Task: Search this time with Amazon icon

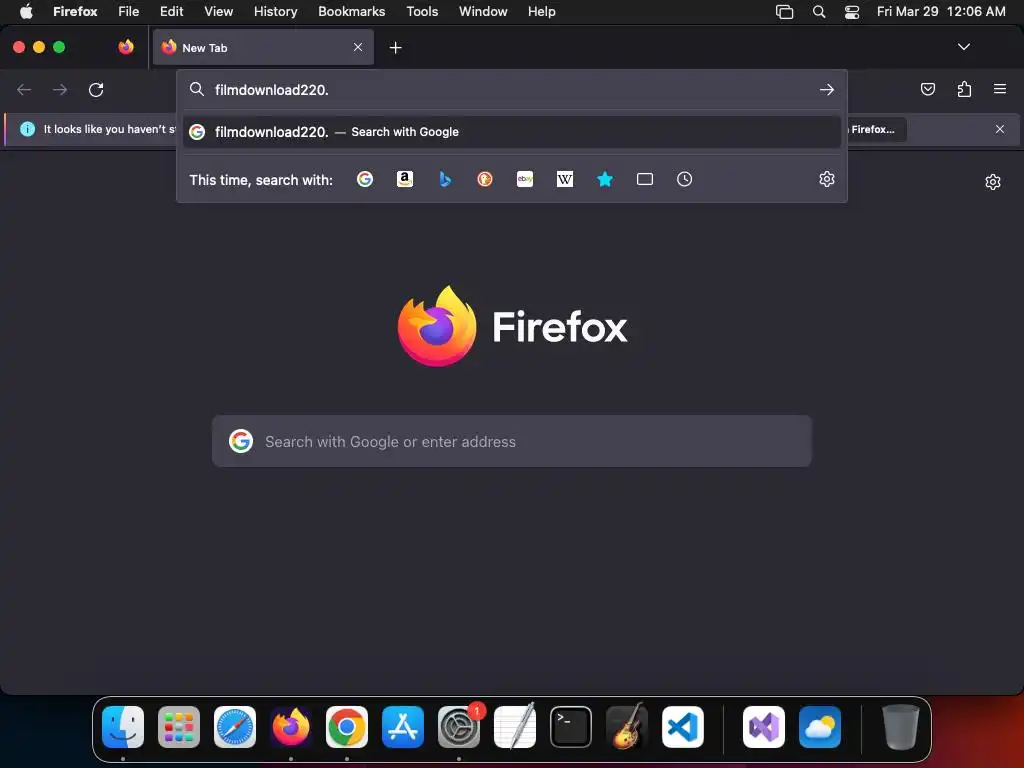Action: click(405, 179)
